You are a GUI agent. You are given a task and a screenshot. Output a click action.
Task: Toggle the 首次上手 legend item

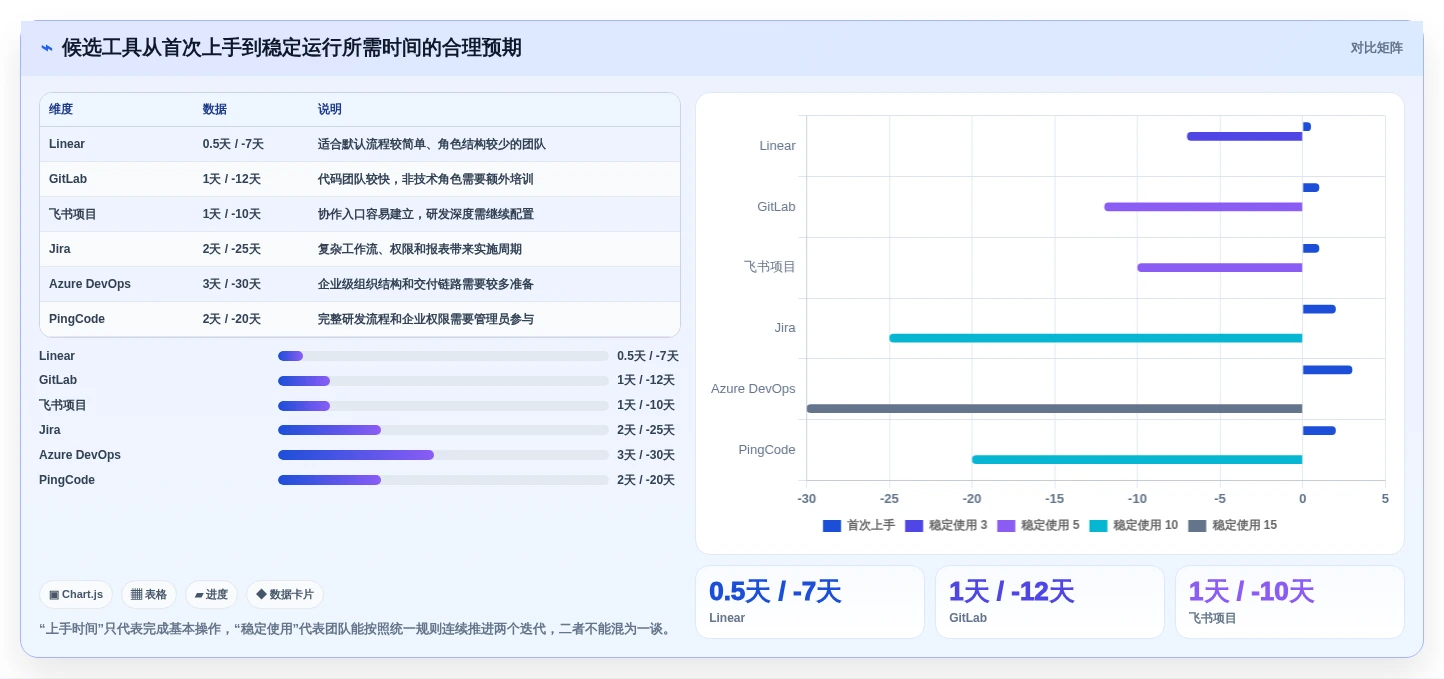[859, 525]
